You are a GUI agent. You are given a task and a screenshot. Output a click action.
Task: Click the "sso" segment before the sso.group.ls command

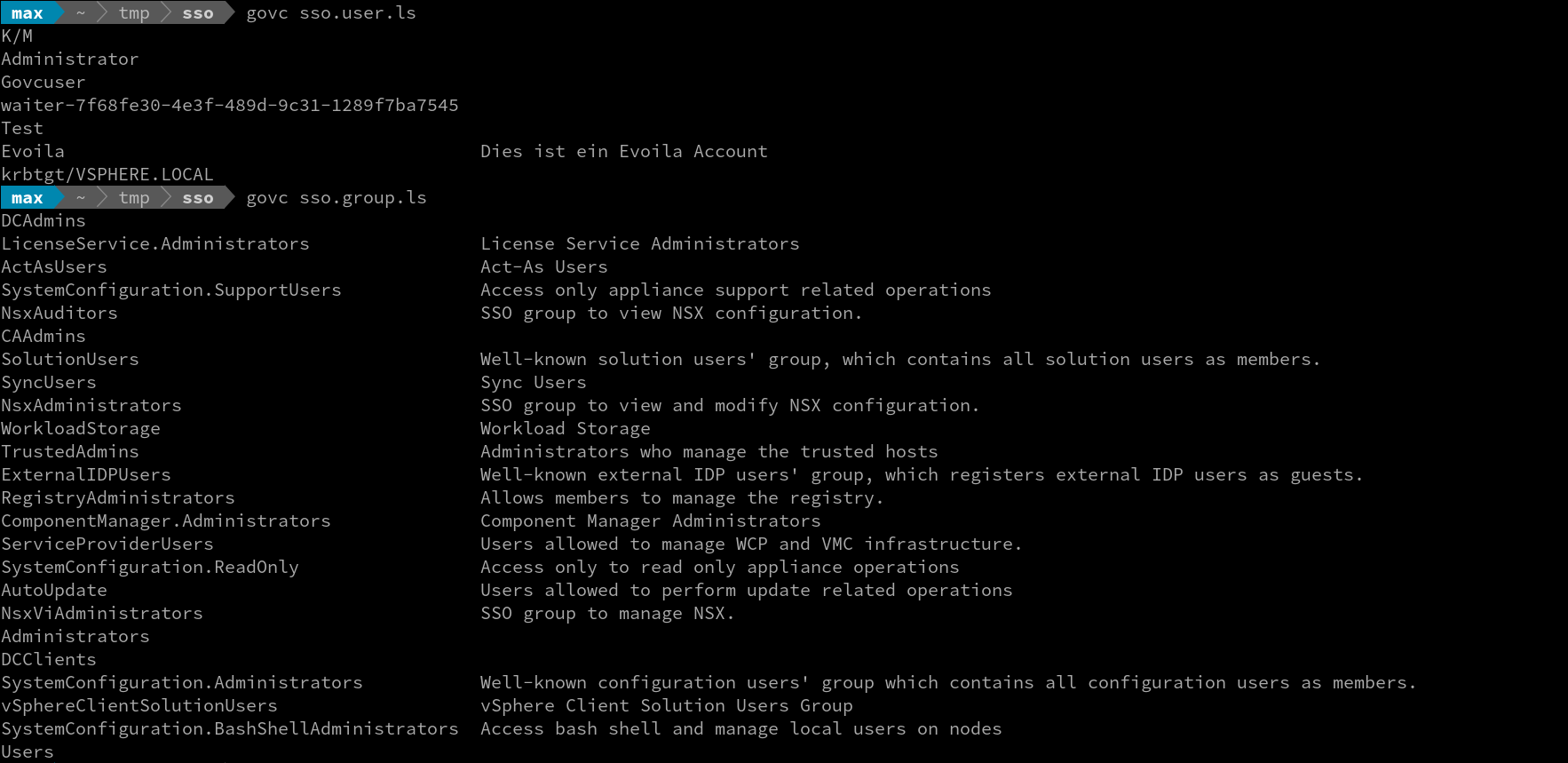click(197, 198)
